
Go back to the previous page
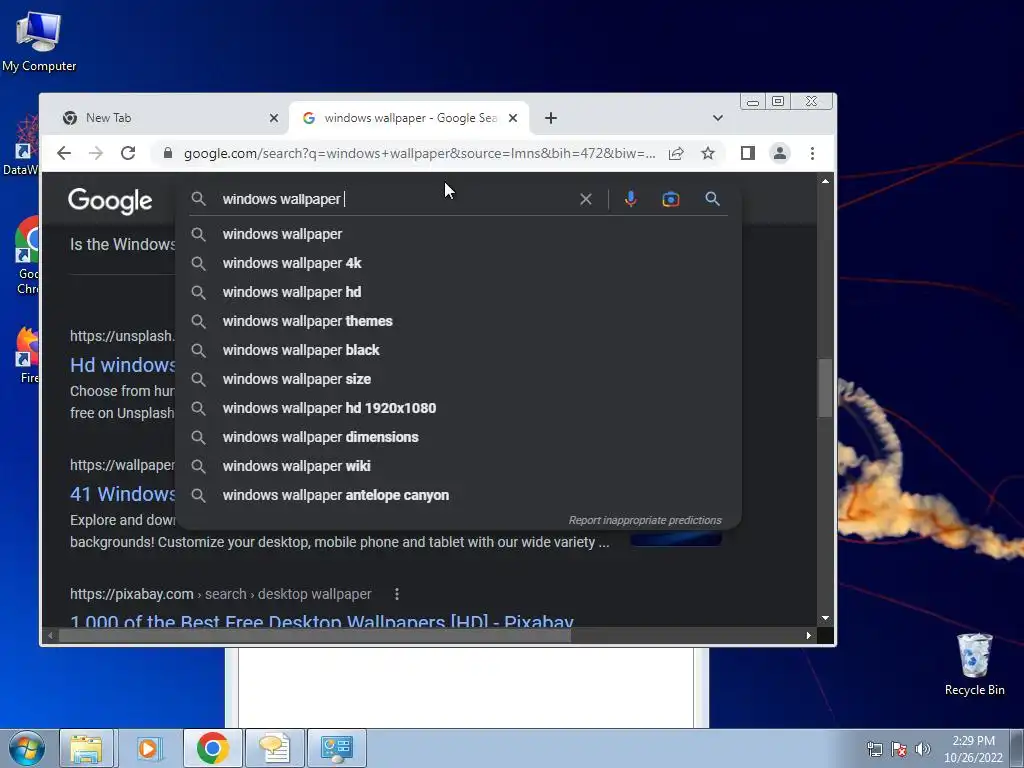coord(63,153)
